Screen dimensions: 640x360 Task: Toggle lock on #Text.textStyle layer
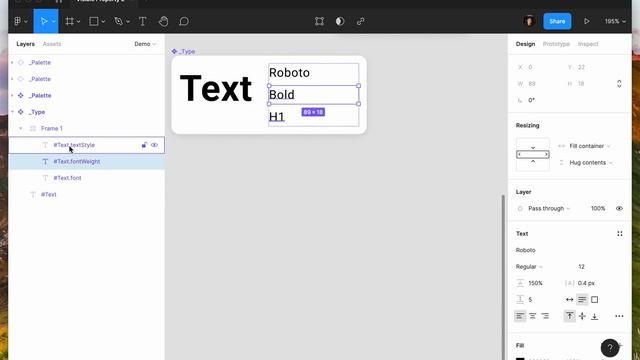click(x=144, y=145)
